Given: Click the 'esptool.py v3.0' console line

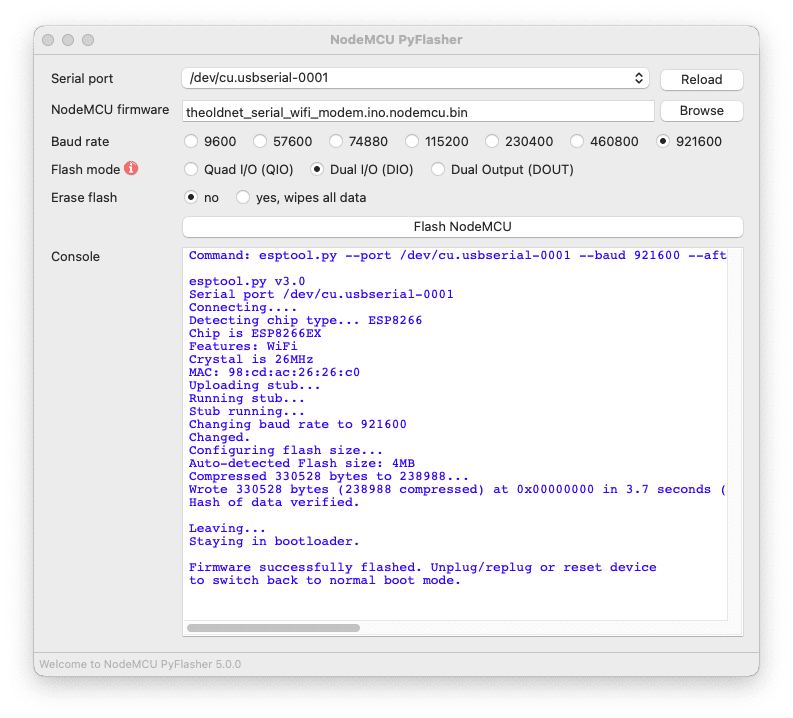Looking at the screenshot, I should (x=247, y=281).
